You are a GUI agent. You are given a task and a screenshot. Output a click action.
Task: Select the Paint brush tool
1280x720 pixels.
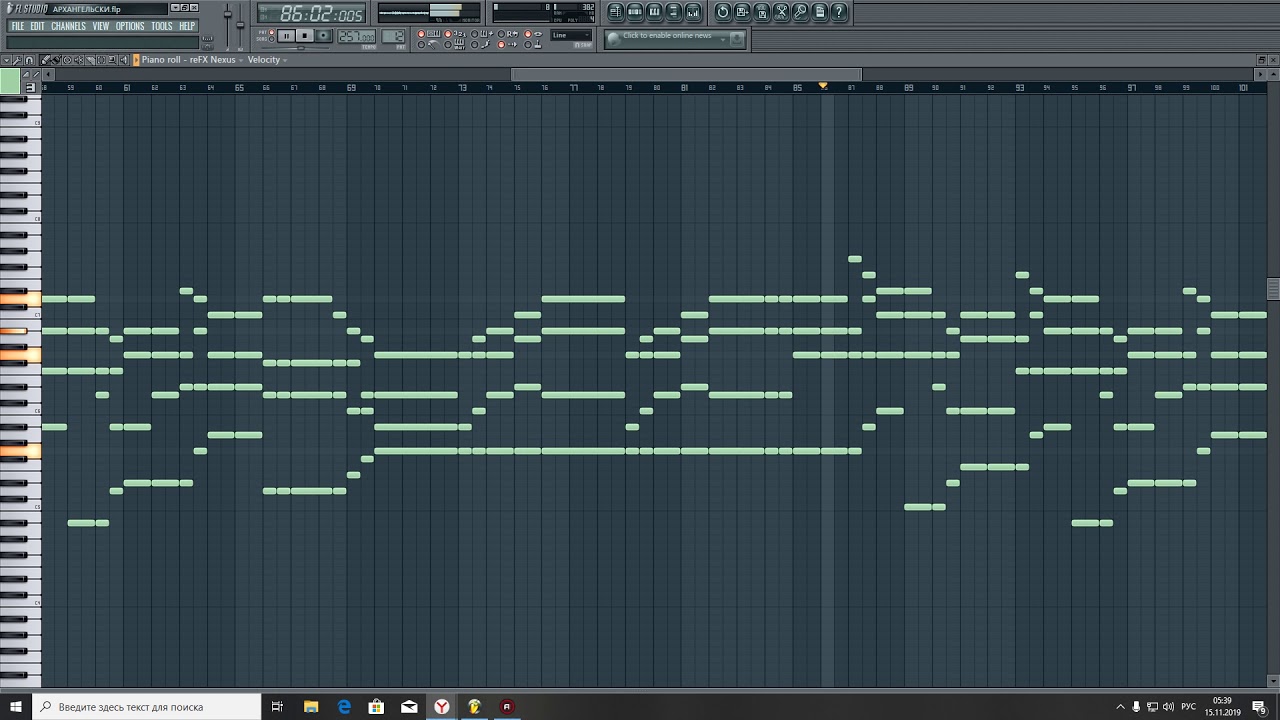(x=56, y=60)
